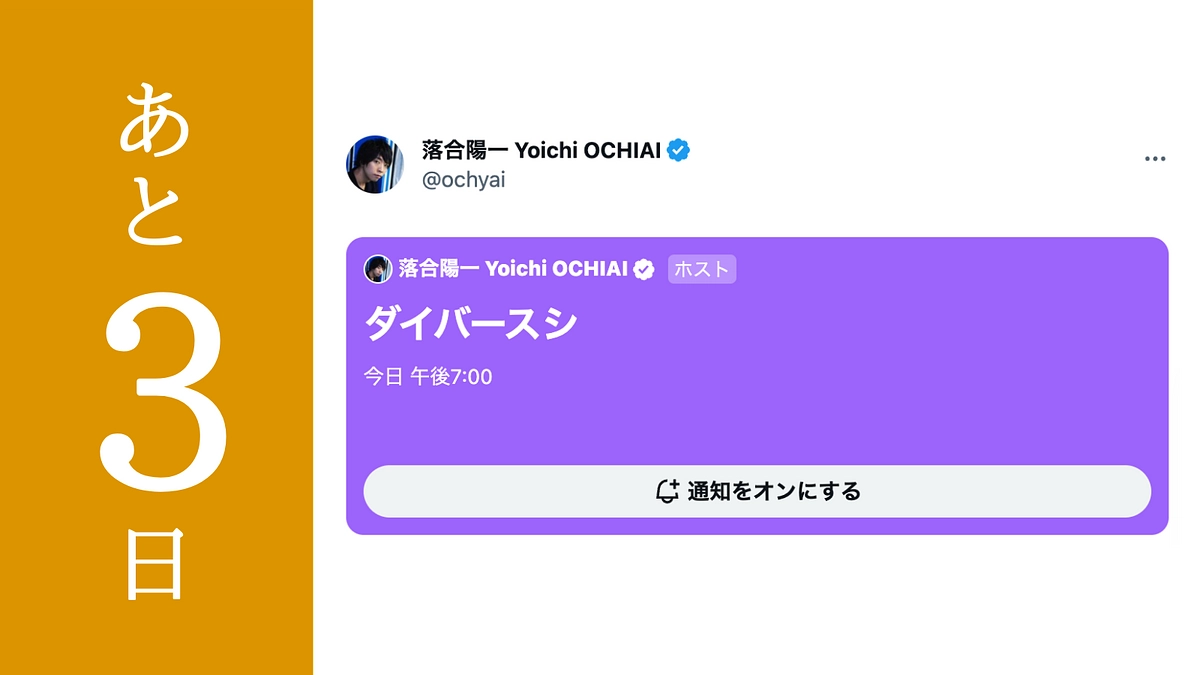Open the Space titled ダイバースシ
The image size is (1200, 675).
(469, 323)
